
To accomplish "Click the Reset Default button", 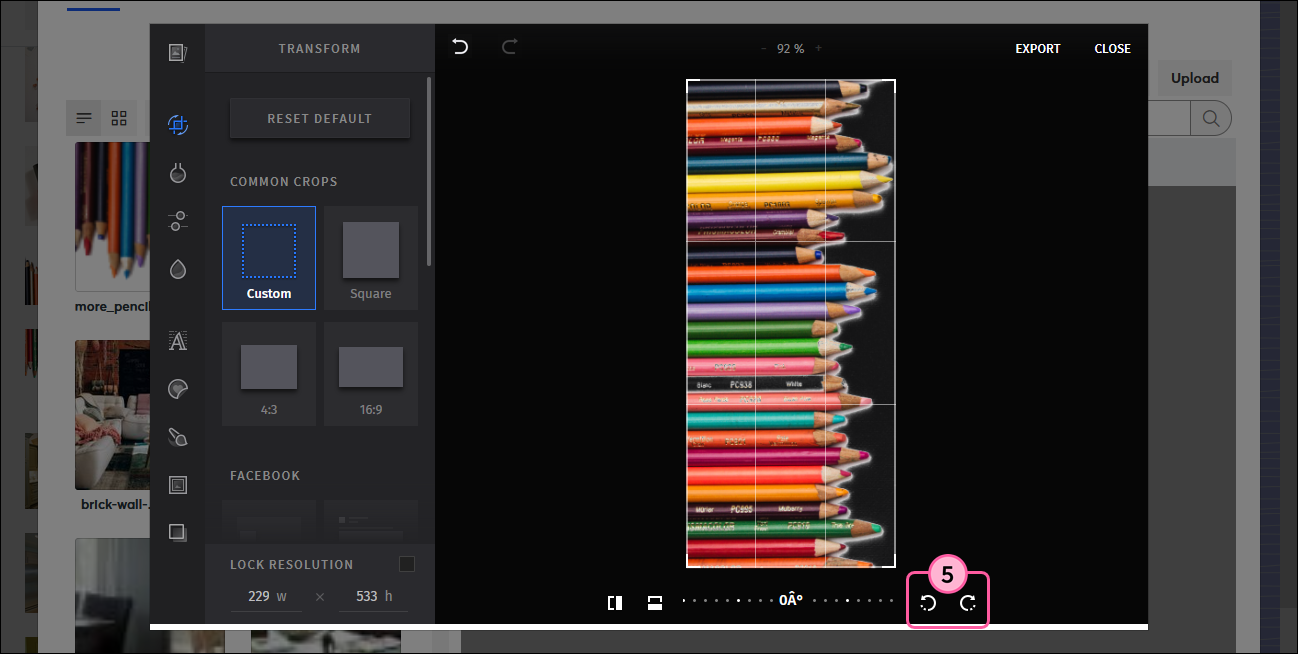I will [x=320, y=118].
